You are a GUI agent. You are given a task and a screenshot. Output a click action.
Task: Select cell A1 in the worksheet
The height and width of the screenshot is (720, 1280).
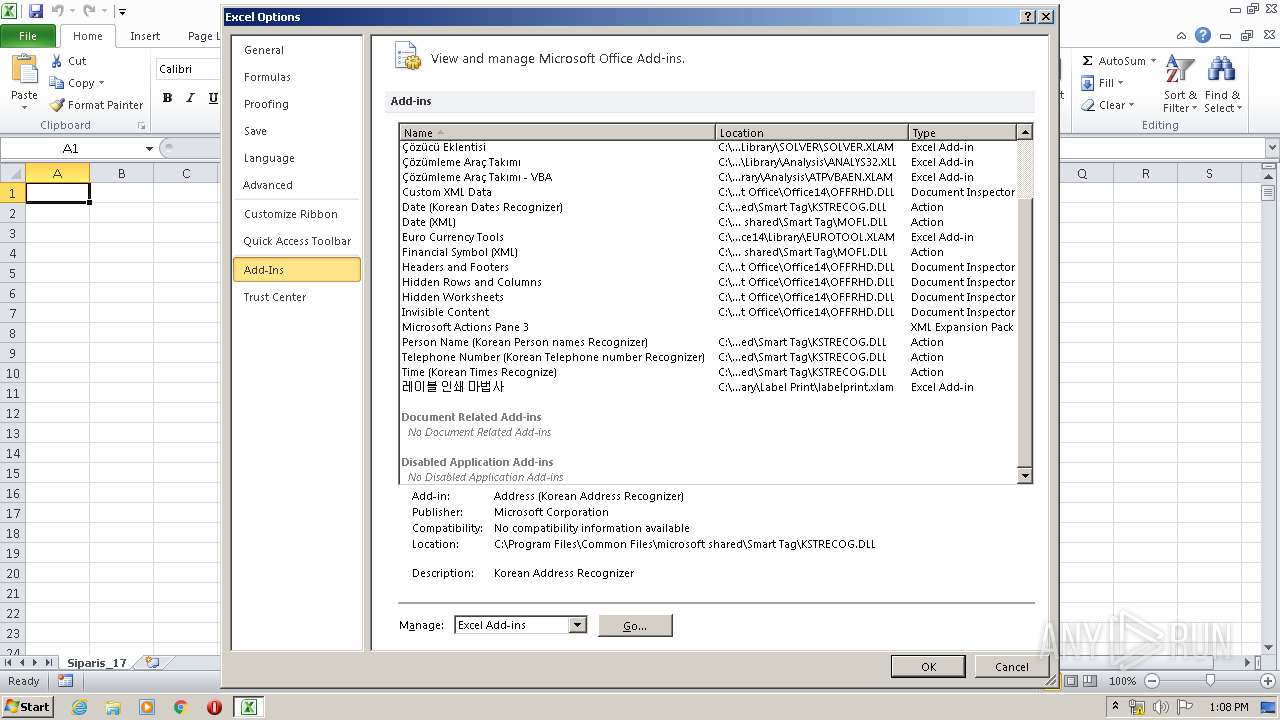coord(57,193)
